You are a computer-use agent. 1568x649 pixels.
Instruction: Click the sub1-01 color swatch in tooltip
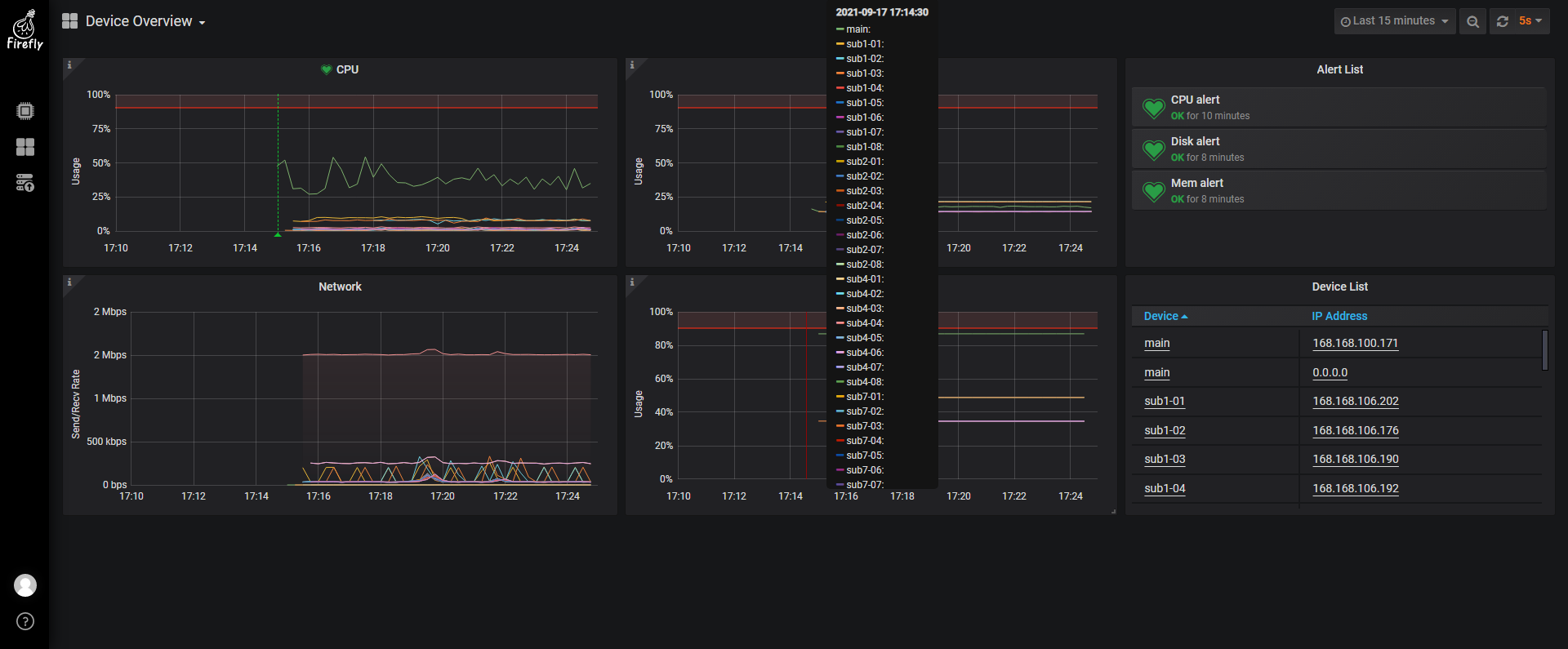840,44
